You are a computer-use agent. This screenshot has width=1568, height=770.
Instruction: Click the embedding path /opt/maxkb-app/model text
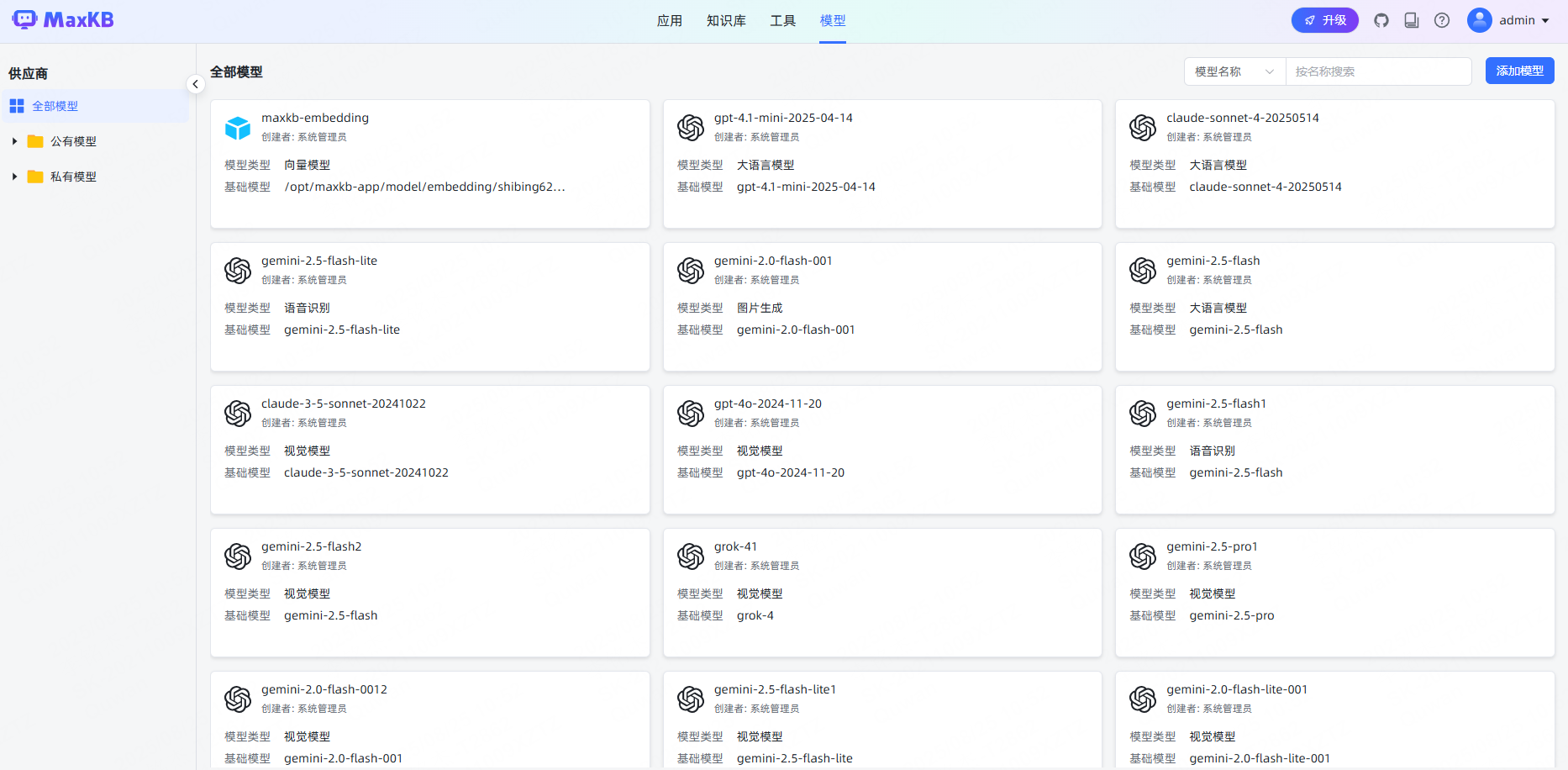424,187
